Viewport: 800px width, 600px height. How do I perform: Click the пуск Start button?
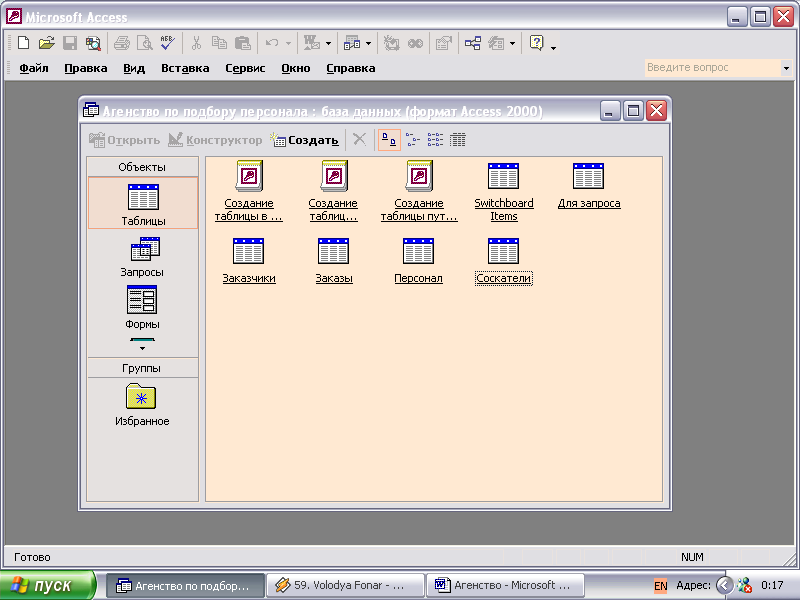point(47,585)
